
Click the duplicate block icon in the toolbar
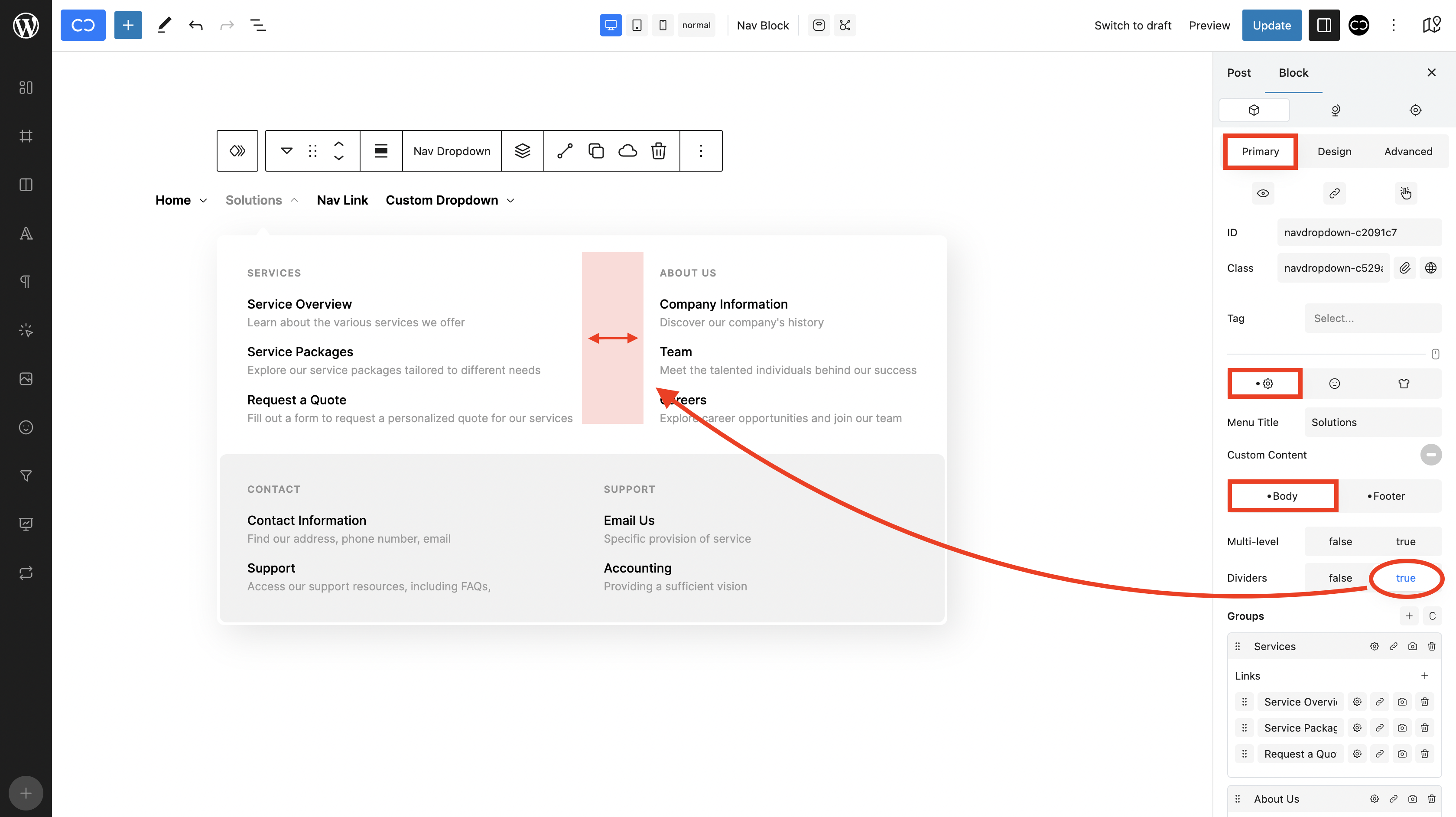[596, 151]
